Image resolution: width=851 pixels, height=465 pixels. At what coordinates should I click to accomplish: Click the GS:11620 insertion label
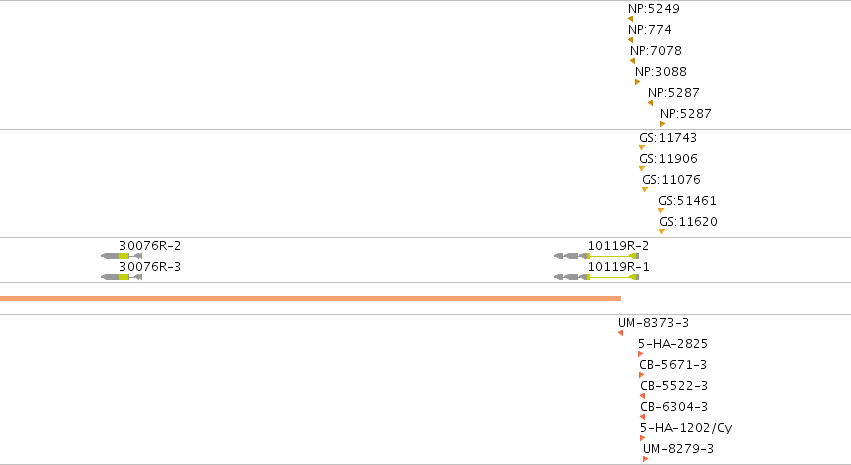pyautogui.click(x=688, y=222)
